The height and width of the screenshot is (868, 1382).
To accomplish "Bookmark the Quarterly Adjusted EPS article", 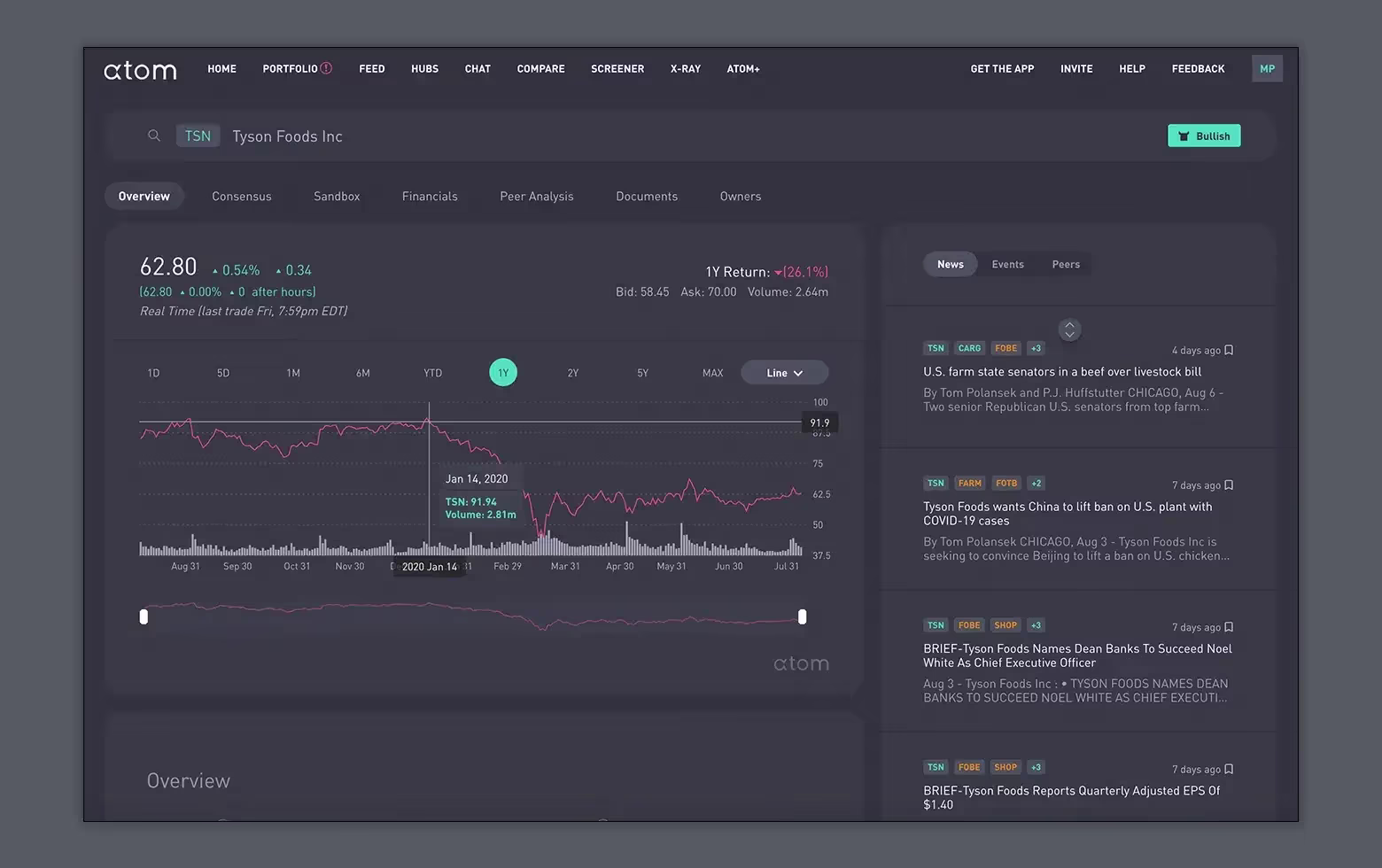I will tap(1229, 769).
